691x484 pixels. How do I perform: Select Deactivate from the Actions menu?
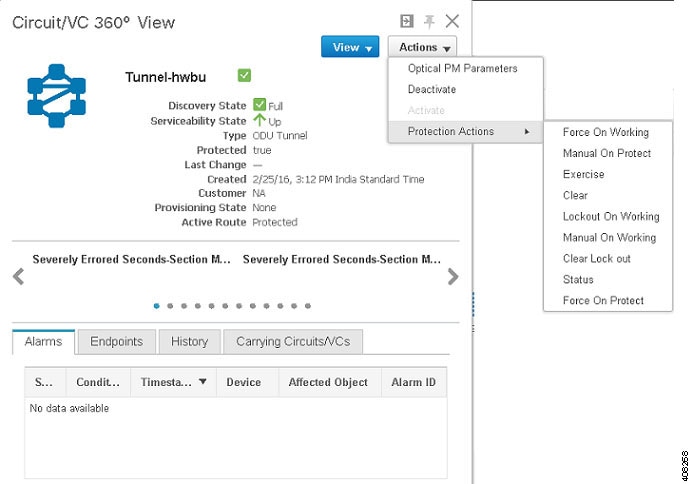432,89
